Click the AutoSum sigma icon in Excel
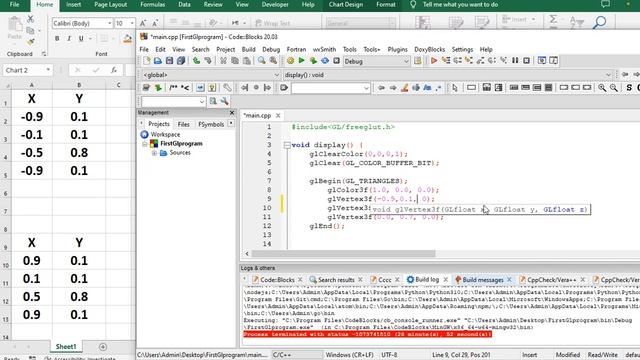Viewport: 640px width, 360px height. pyautogui.click(x=553, y=19)
